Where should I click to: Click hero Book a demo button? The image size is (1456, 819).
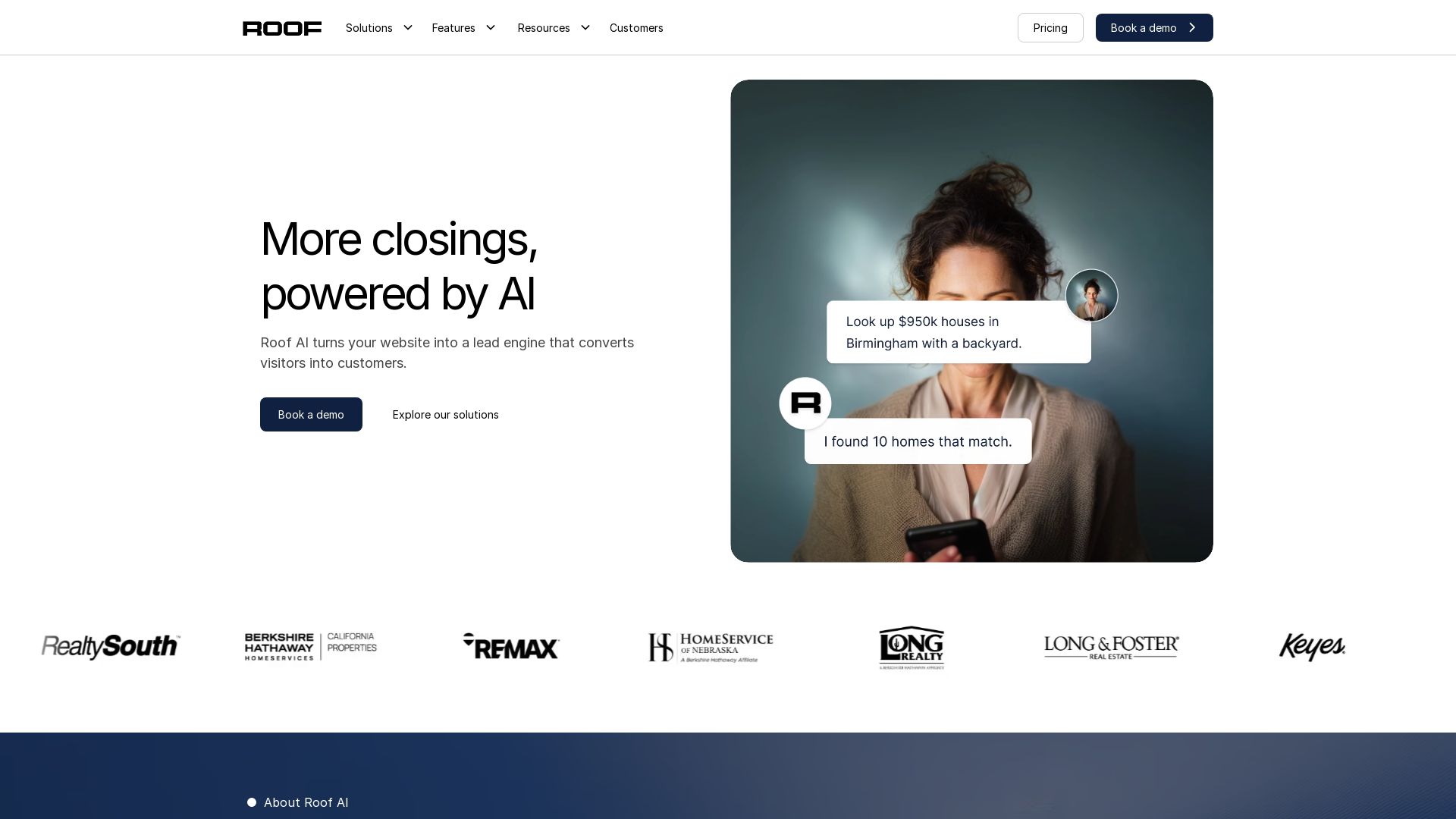tap(311, 415)
